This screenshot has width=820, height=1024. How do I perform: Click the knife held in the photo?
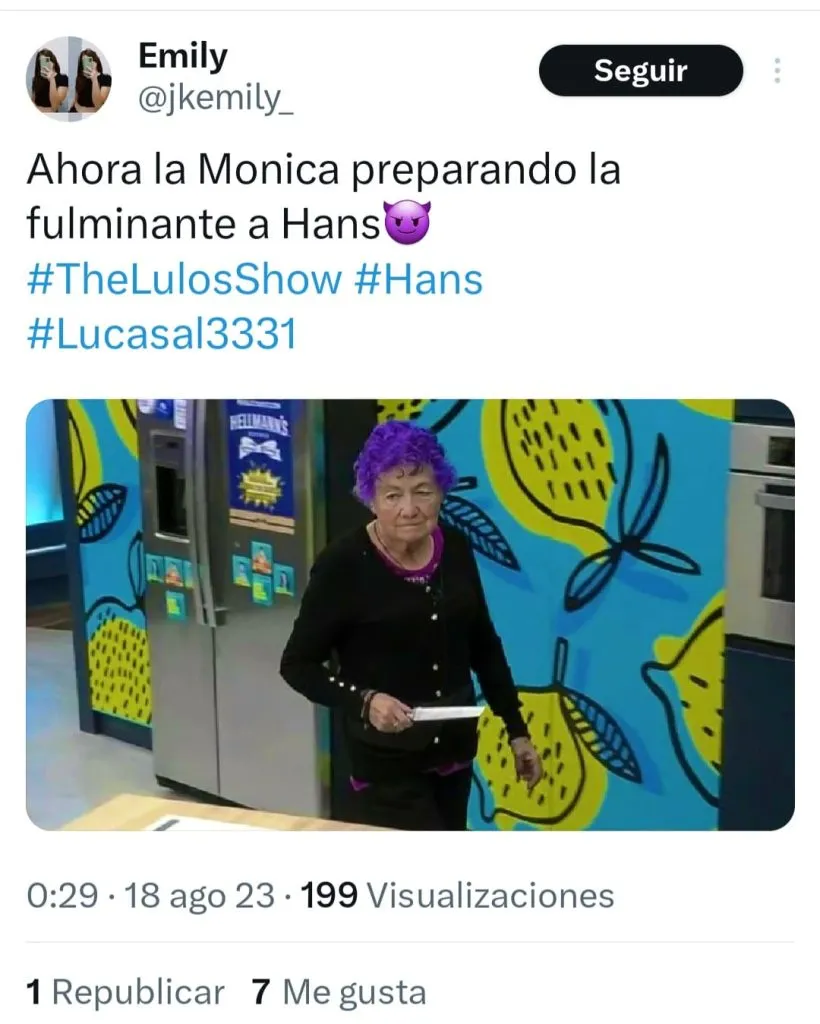pyautogui.click(x=446, y=712)
